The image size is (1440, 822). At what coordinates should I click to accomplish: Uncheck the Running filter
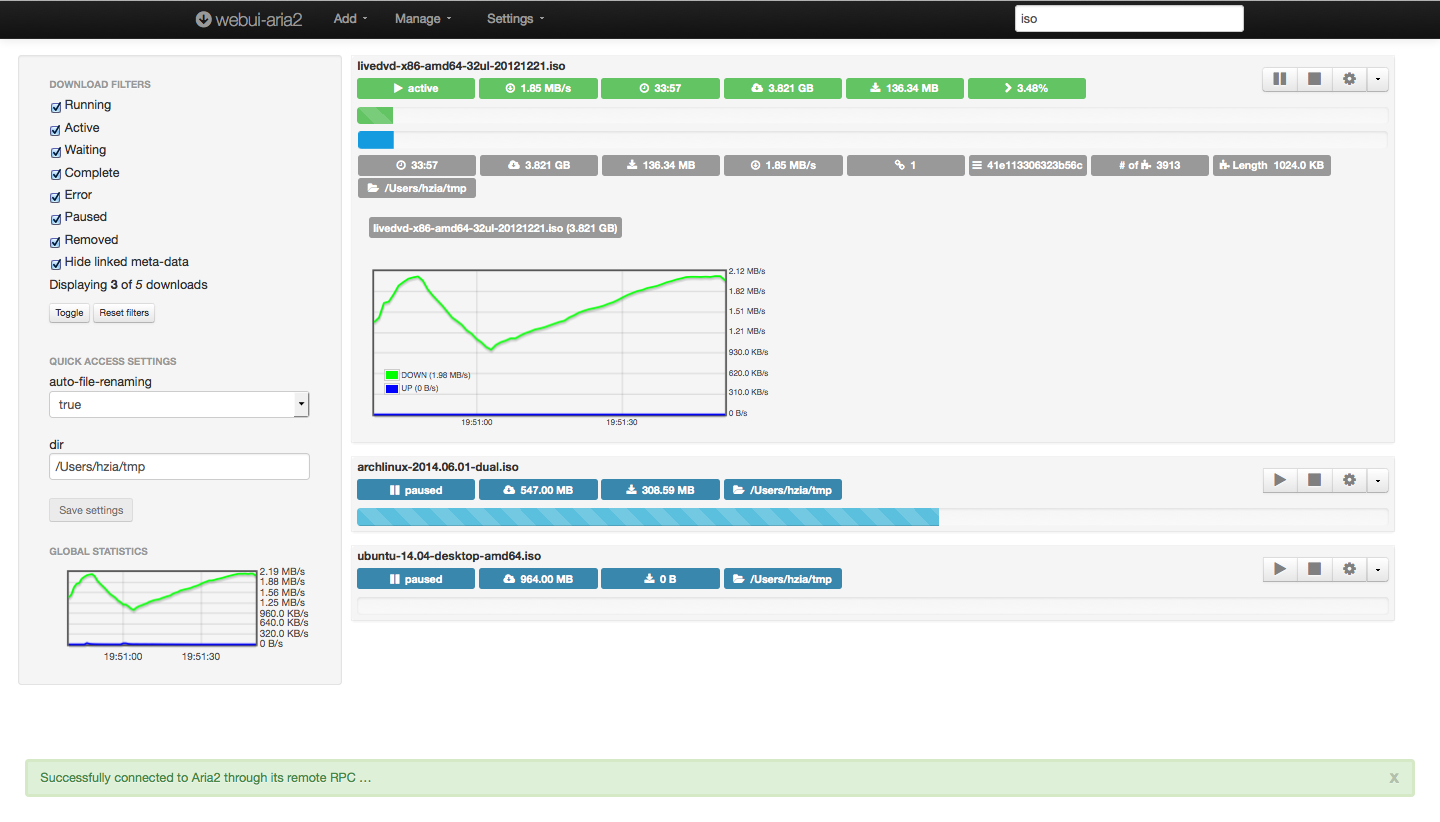point(56,106)
